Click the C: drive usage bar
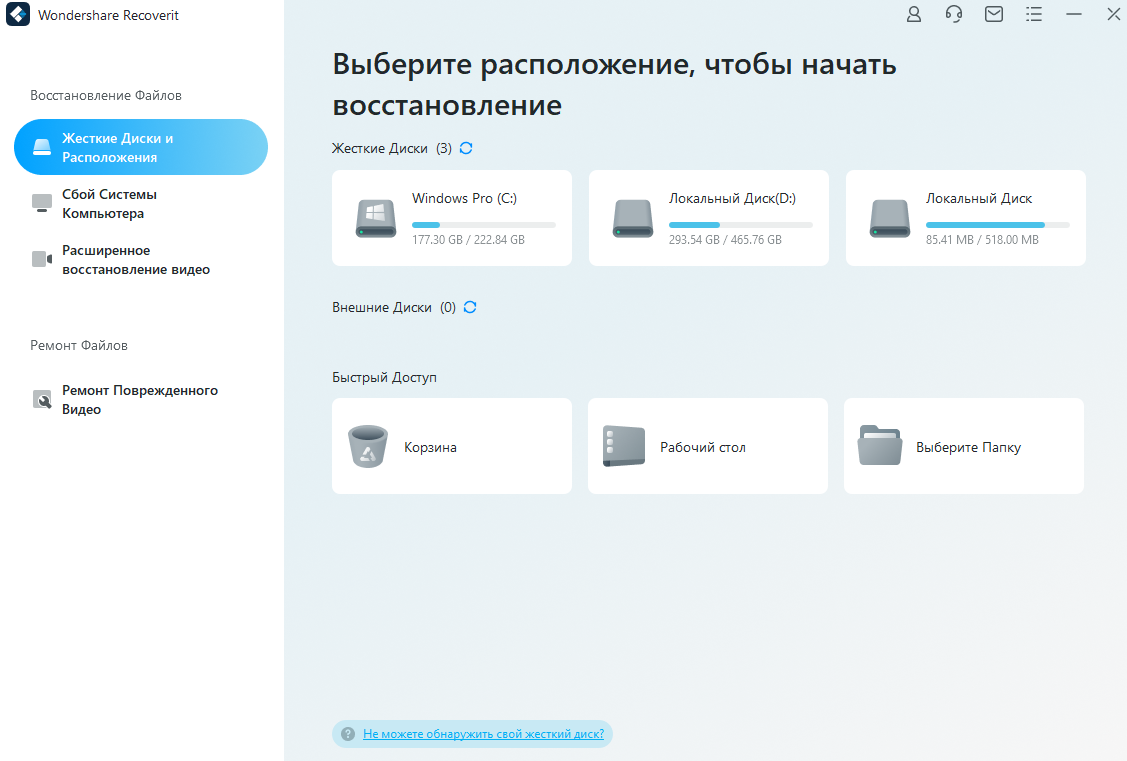The image size is (1127, 761). pos(484,225)
